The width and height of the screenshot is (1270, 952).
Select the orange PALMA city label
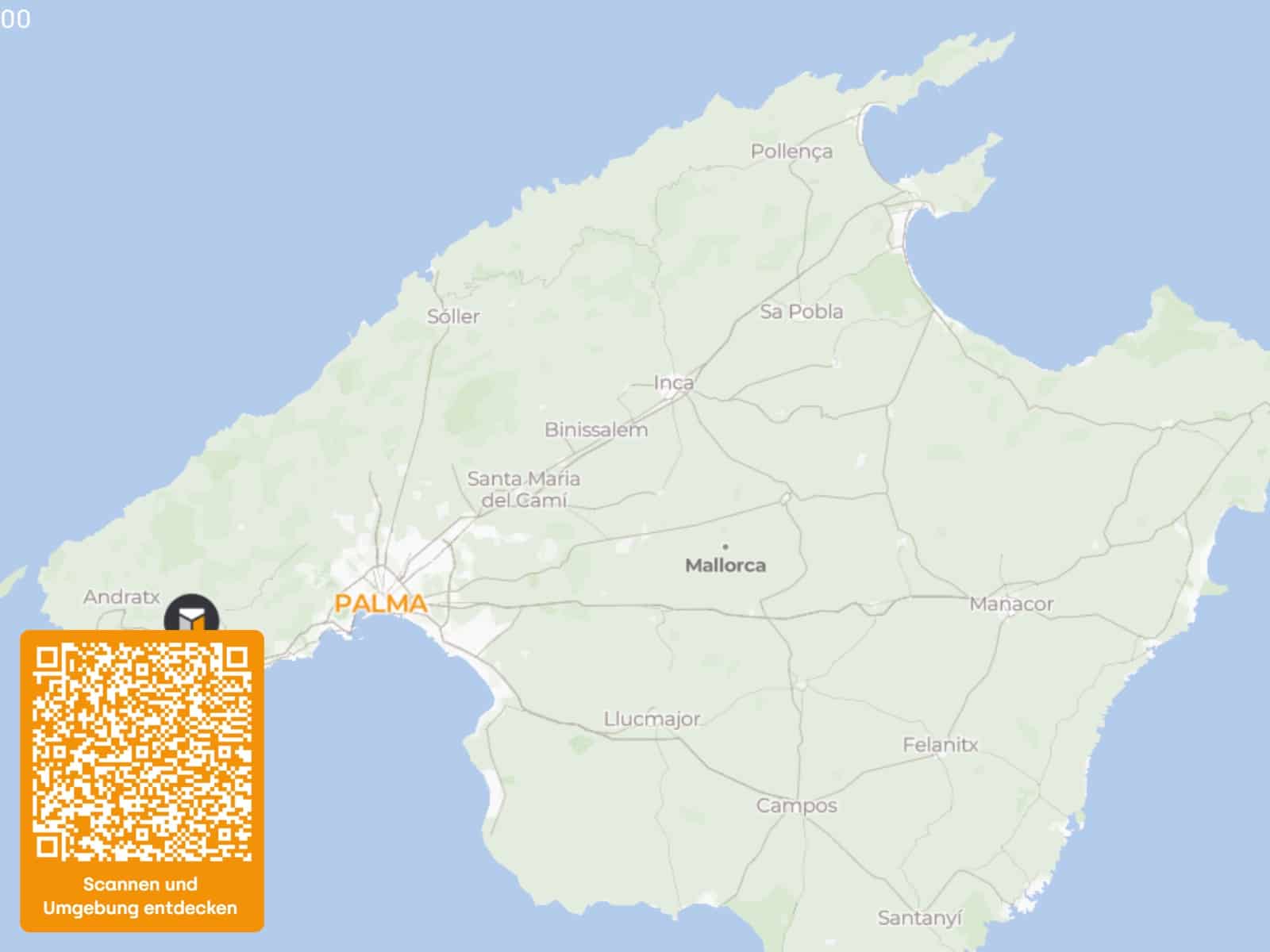pyautogui.click(x=381, y=604)
